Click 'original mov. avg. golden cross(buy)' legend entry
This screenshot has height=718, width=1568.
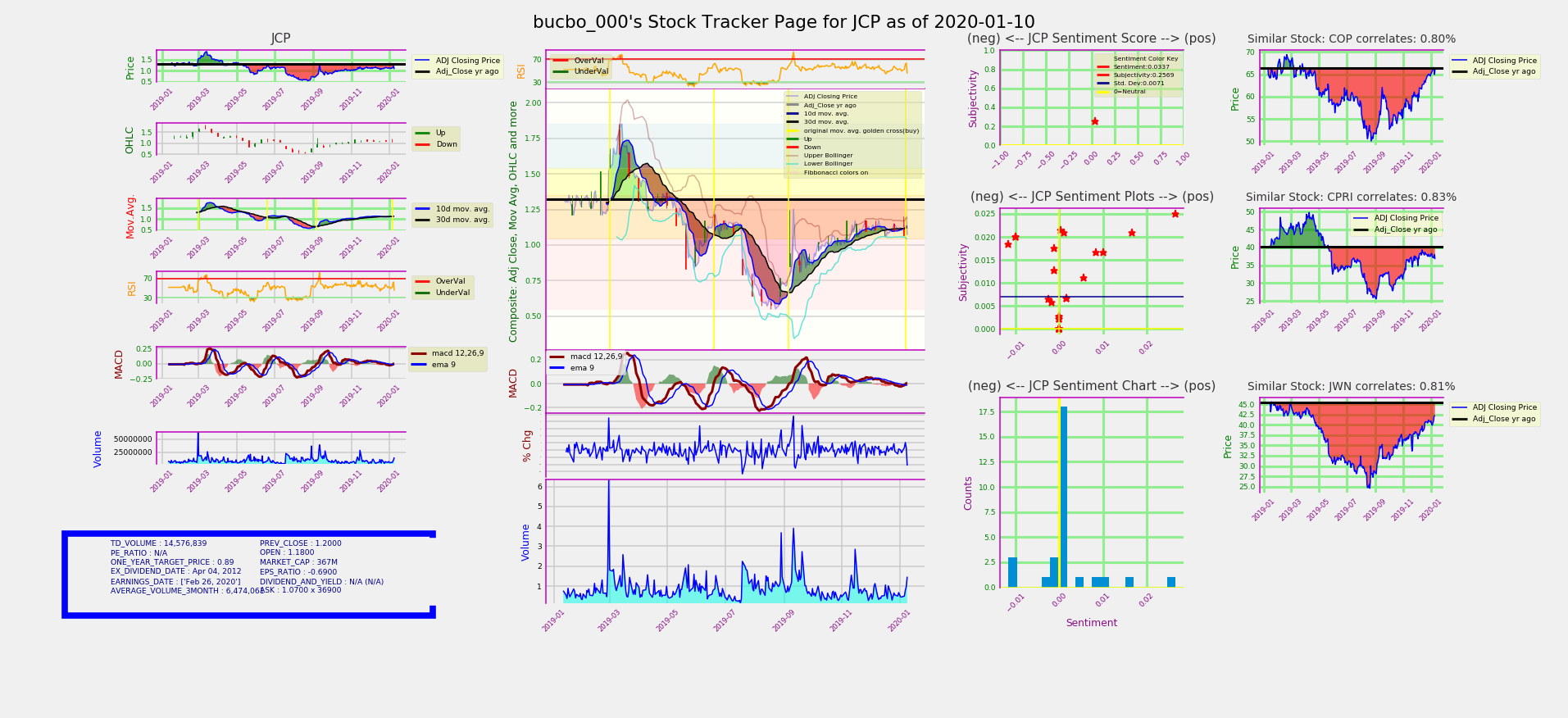click(x=861, y=130)
